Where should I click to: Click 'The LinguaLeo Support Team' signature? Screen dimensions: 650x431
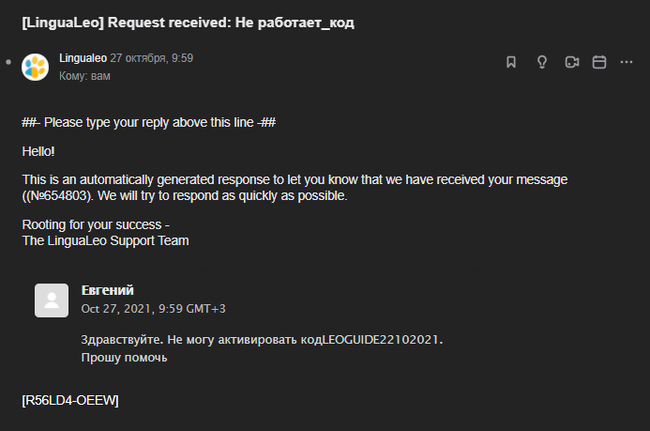coord(105,241)
